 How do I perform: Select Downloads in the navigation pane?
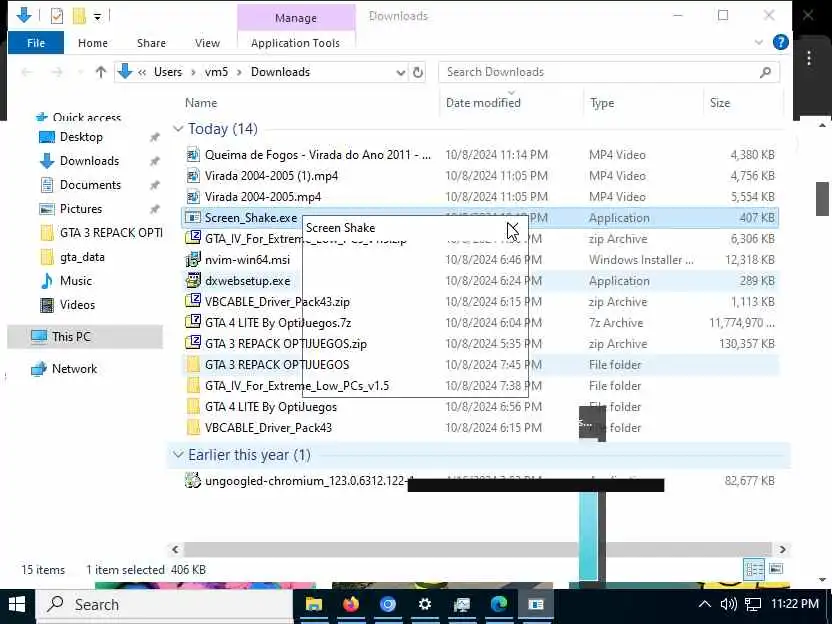89,161
